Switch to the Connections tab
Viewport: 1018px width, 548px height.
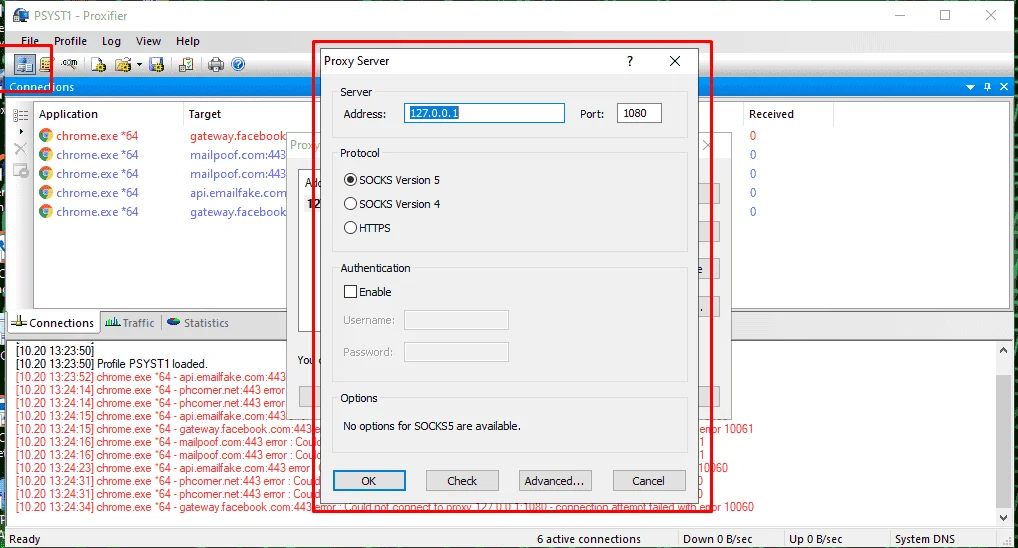point(53,323)
